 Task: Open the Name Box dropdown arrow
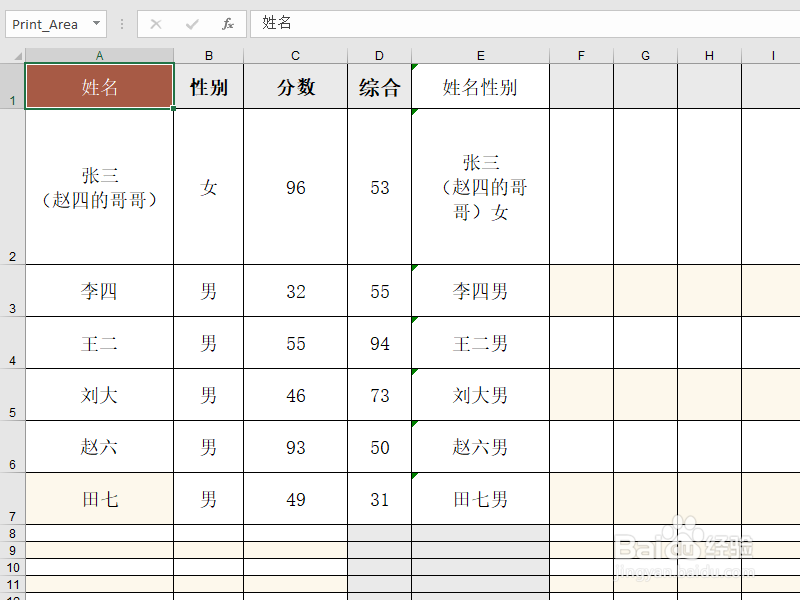(96, 23)
